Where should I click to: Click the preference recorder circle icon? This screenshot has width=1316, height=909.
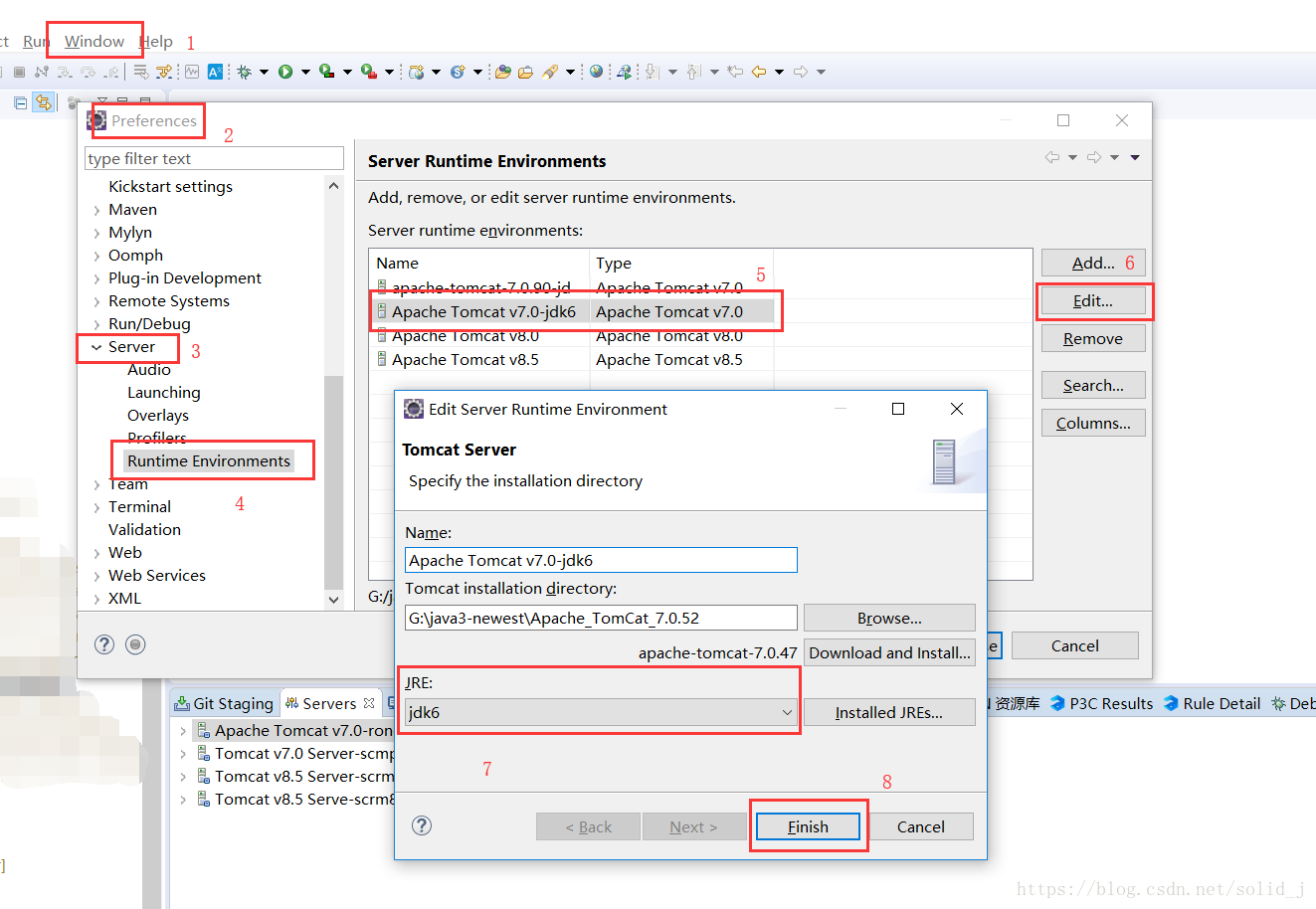(x=136, y=644)
